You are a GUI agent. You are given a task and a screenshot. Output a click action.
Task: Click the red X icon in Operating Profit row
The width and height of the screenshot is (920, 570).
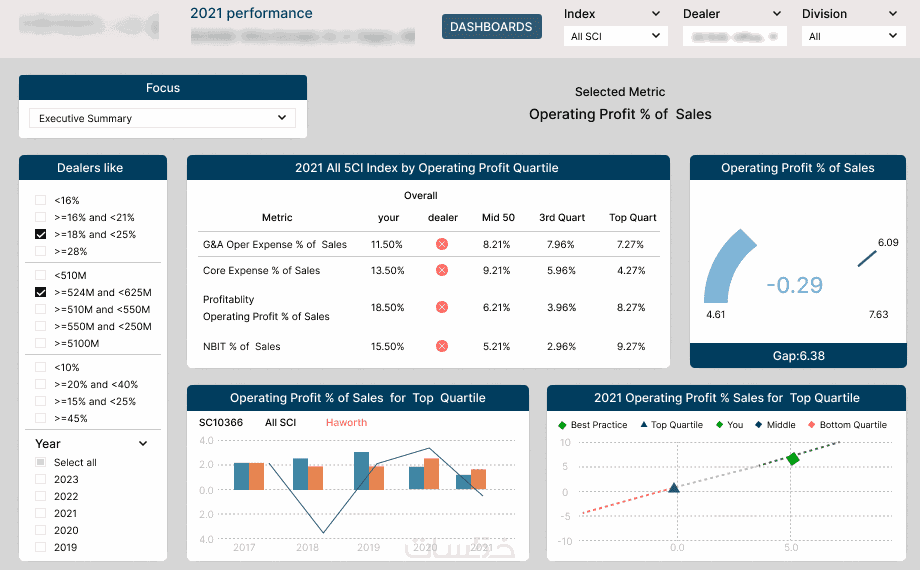pyautogui.click(x=442, y=307)
